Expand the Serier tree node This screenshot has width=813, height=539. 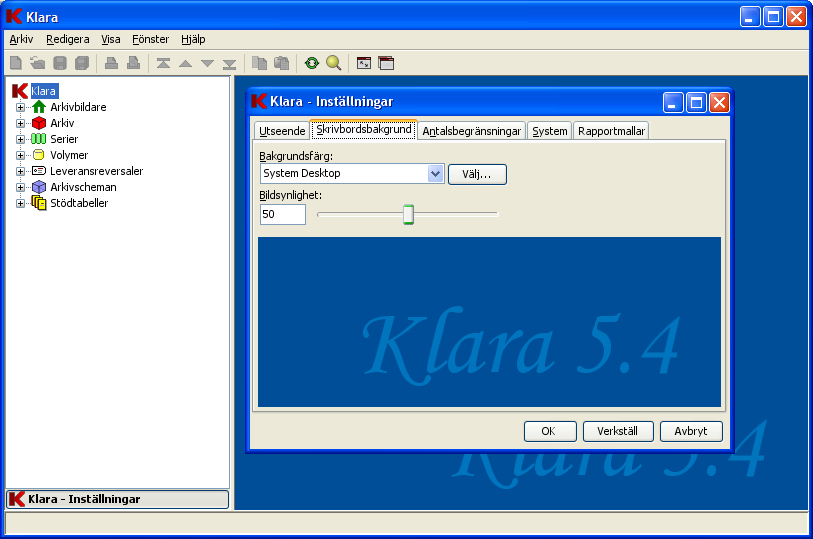20,139
